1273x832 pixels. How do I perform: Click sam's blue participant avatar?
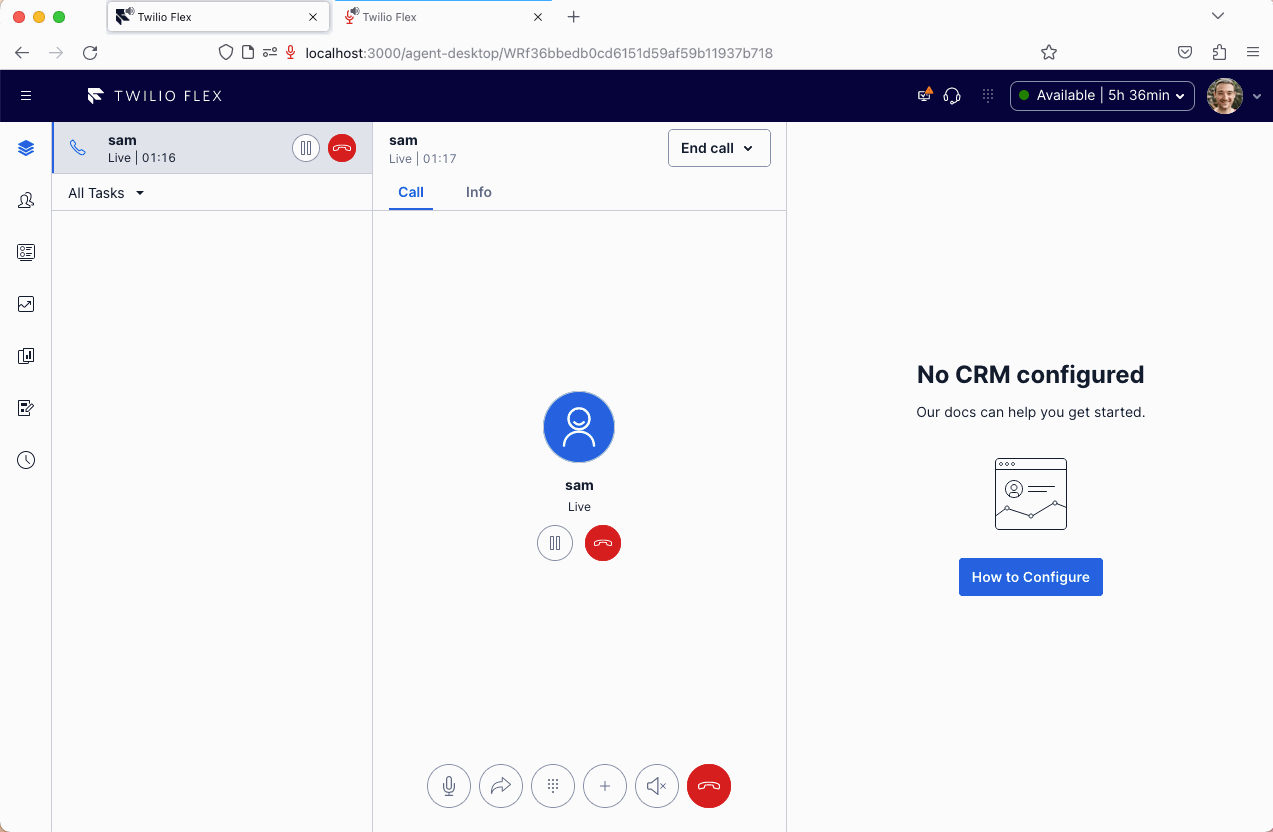(579, 427)
